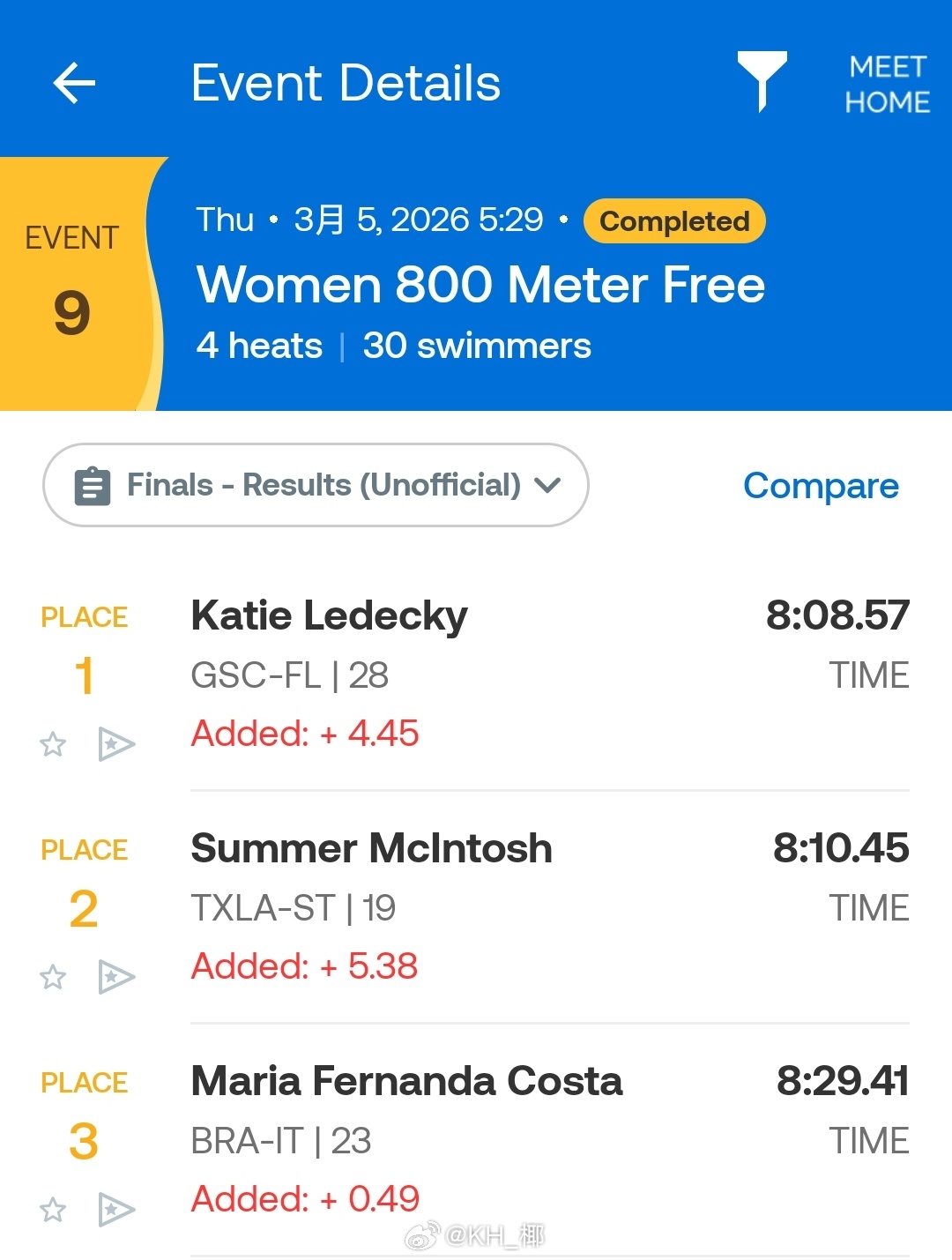The height and width of the screenshot is (1260, 952).
Task: Favorite Katie Ledecky with star icon
Action: tap(53, 745)
